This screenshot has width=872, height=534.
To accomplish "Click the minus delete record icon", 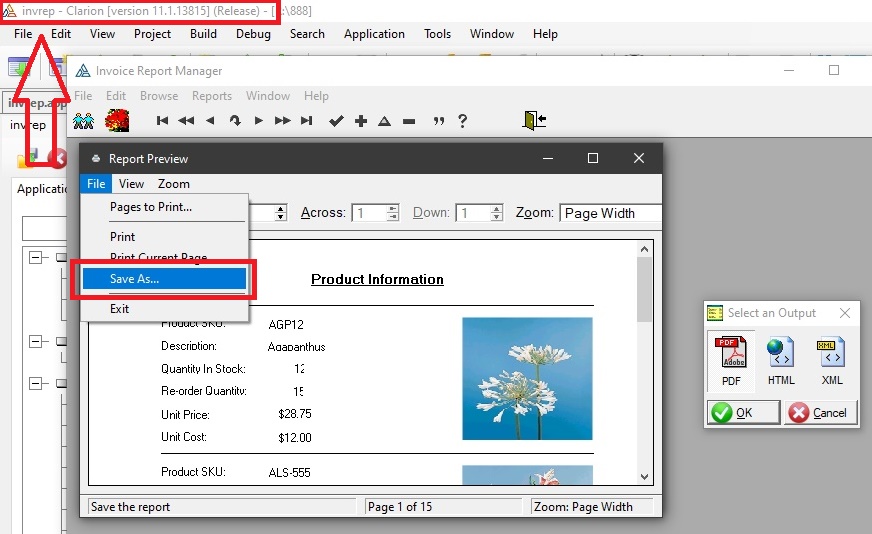I will tap(409, 121).
